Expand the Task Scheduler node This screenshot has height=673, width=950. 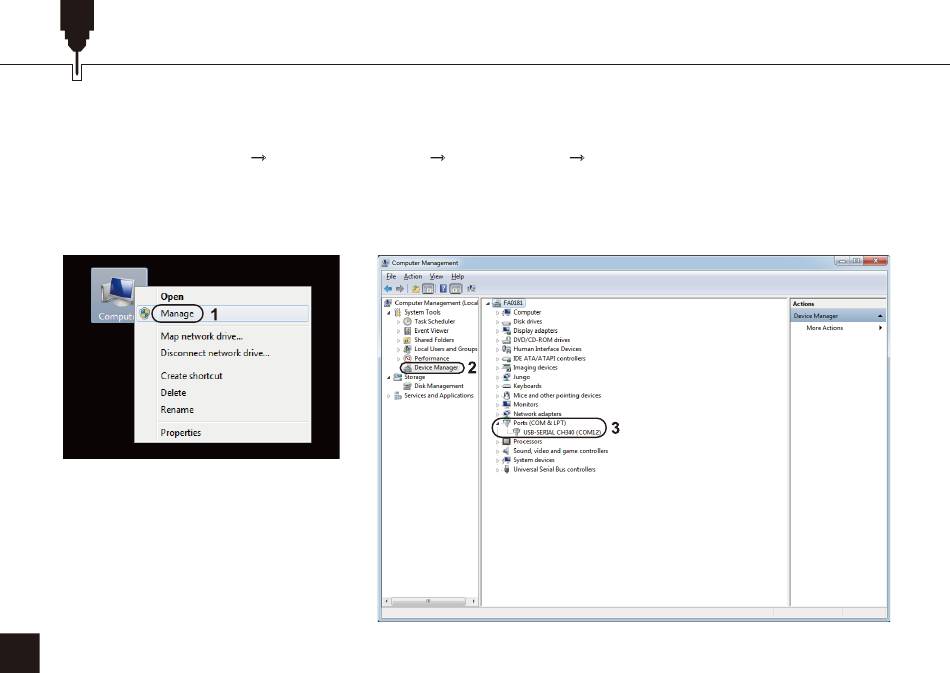pos(399,322)
